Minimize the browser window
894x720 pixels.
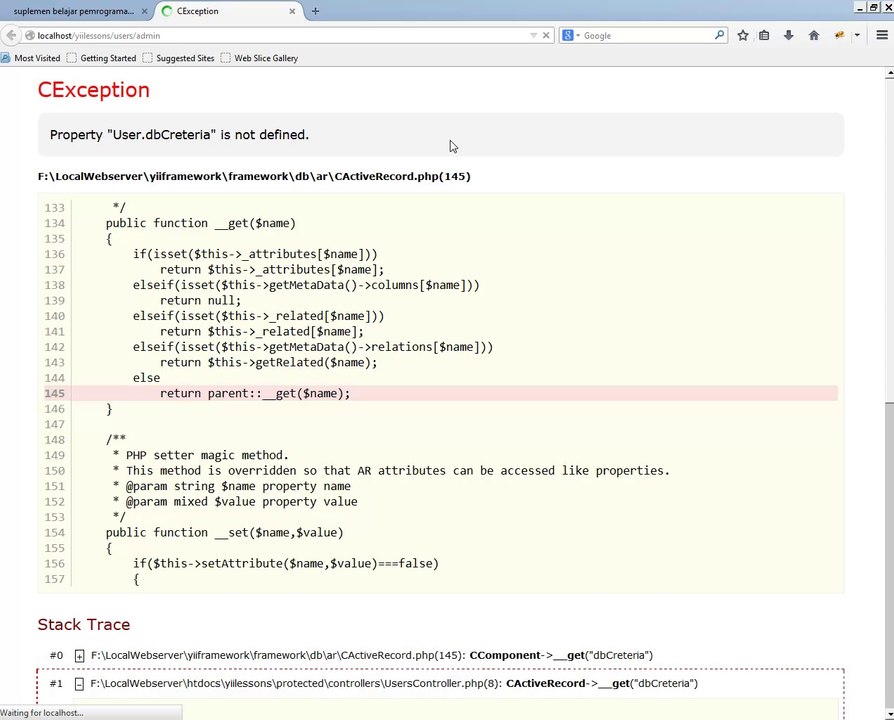pos(860,7)
